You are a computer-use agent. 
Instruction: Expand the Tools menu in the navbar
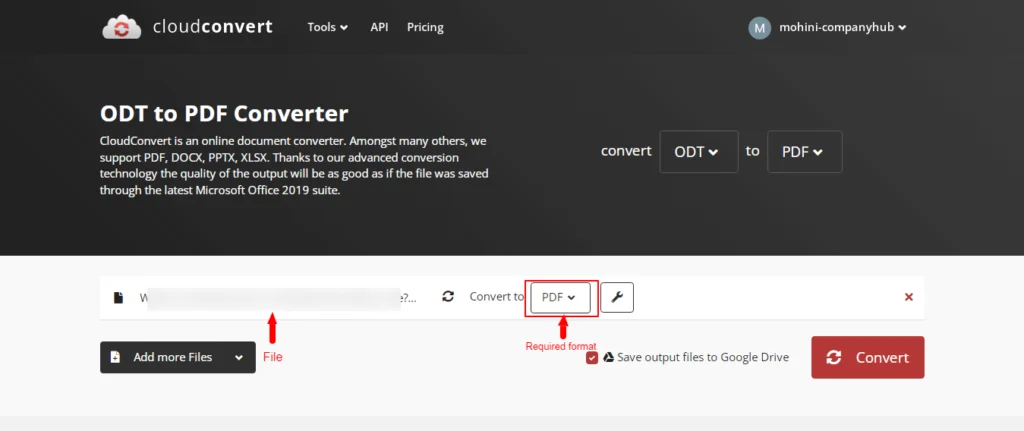pyautogui.click(x=327, y=27)
